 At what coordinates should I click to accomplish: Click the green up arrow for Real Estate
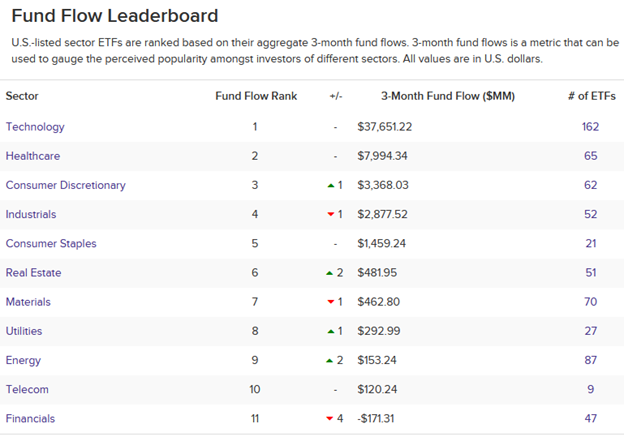coord(329,273)
